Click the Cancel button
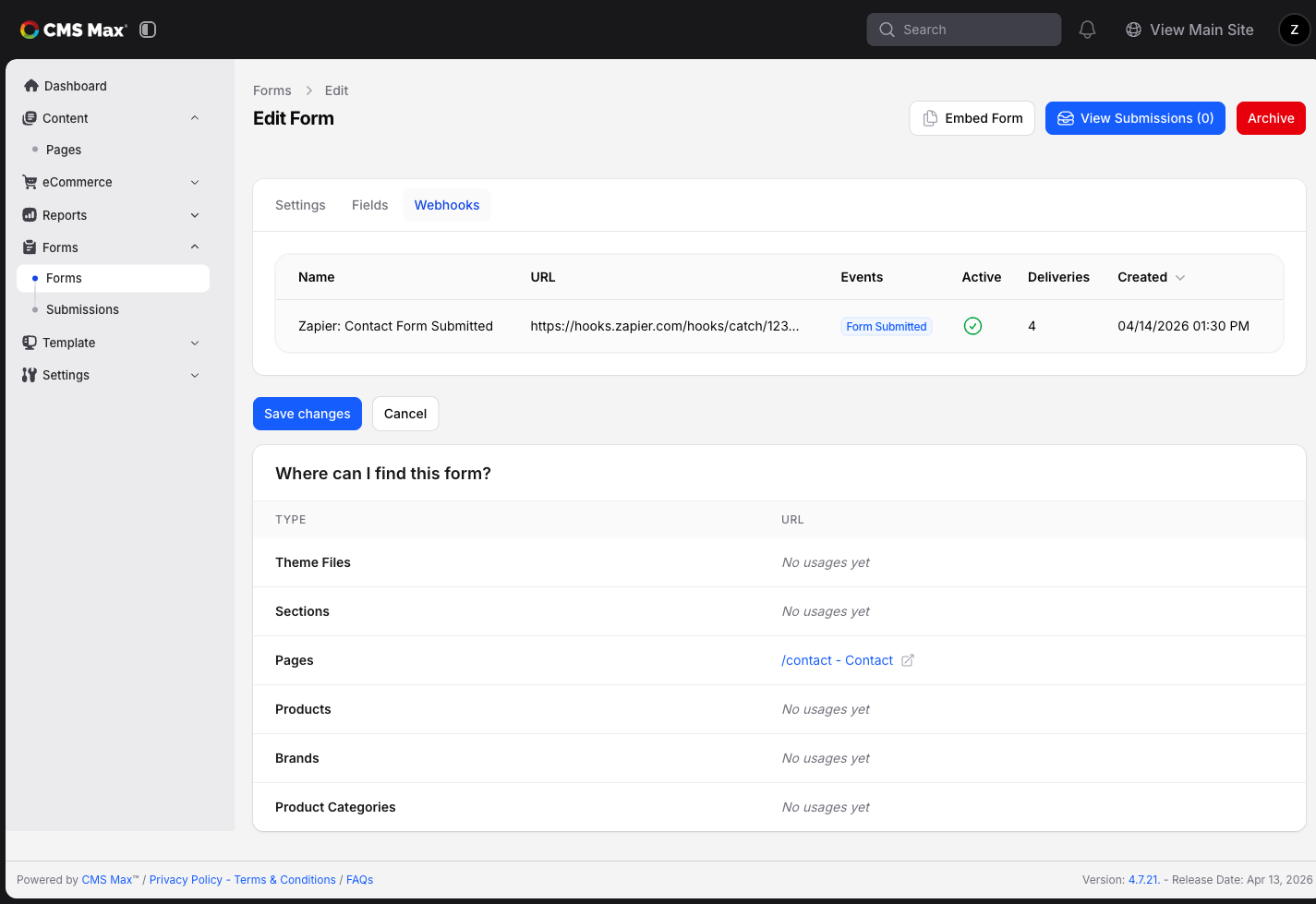 [405, 414]
